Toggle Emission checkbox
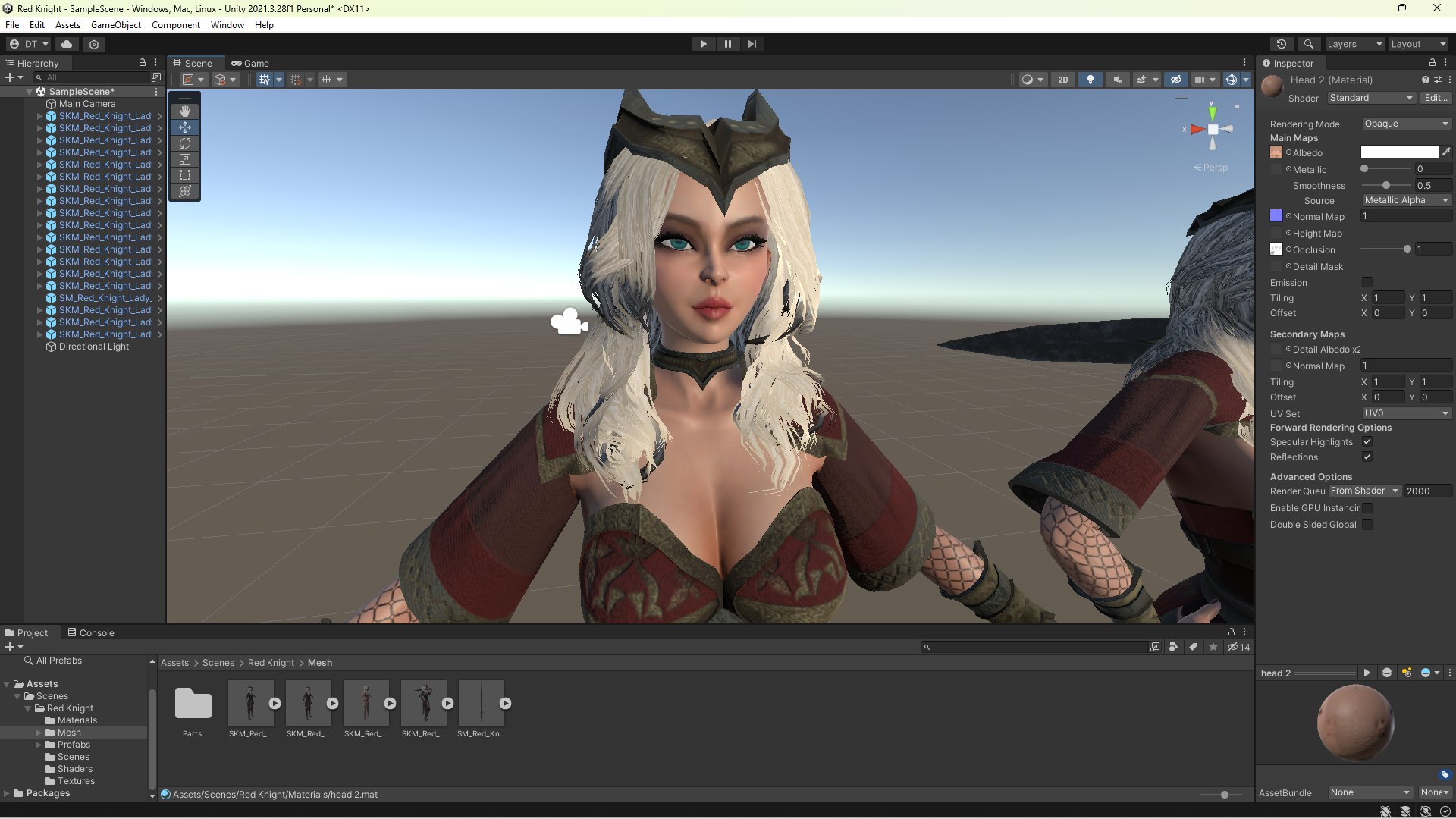This screenshot has width=1456, height=819. (x=1367, y=283)
